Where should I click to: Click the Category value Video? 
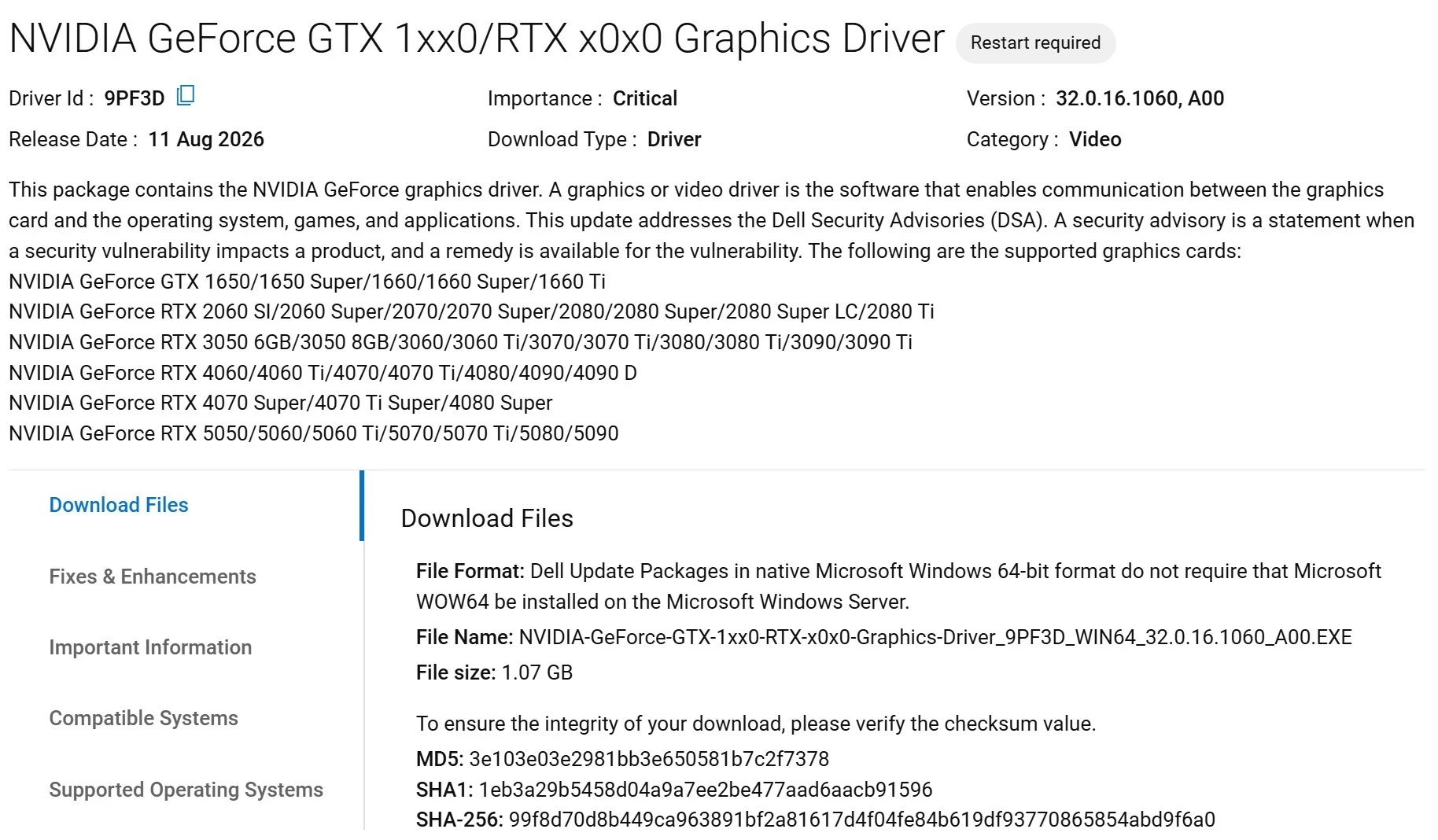[1095, 139]
